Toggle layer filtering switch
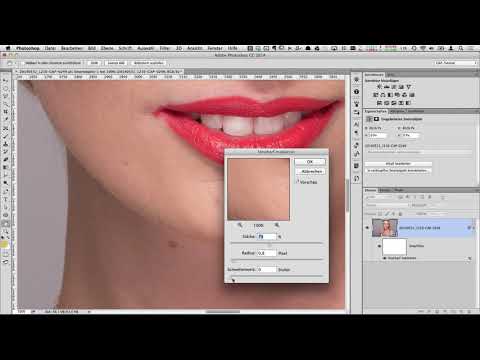 (443, 197)
